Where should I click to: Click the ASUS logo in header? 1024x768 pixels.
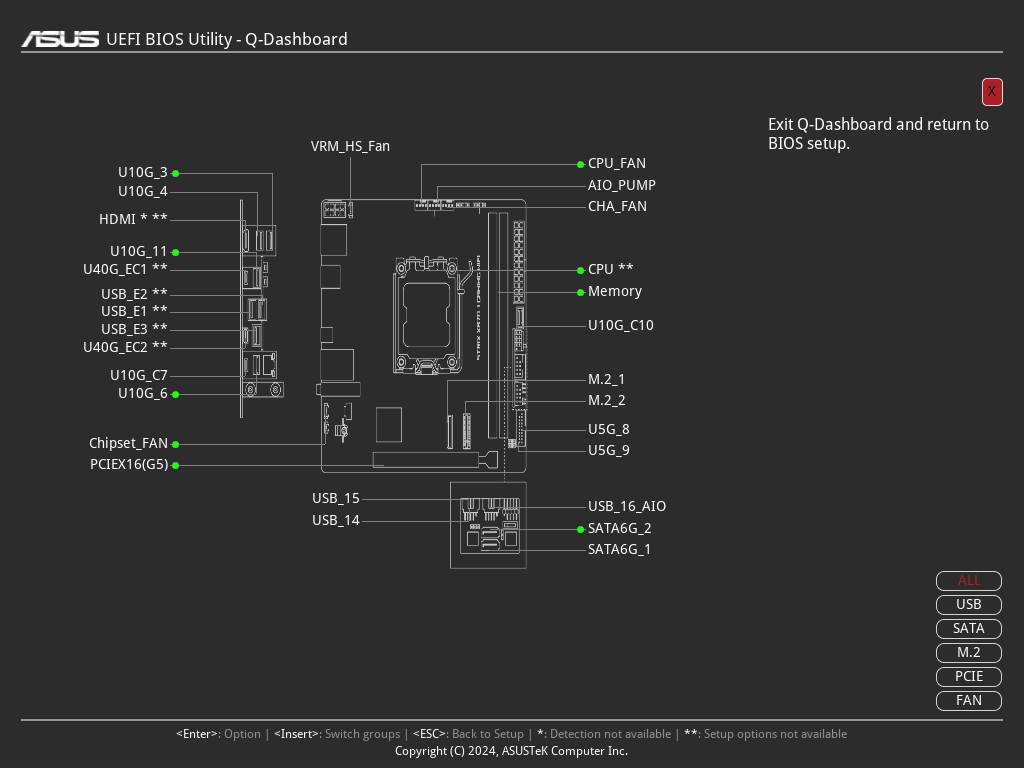click(x=60, y=39)
